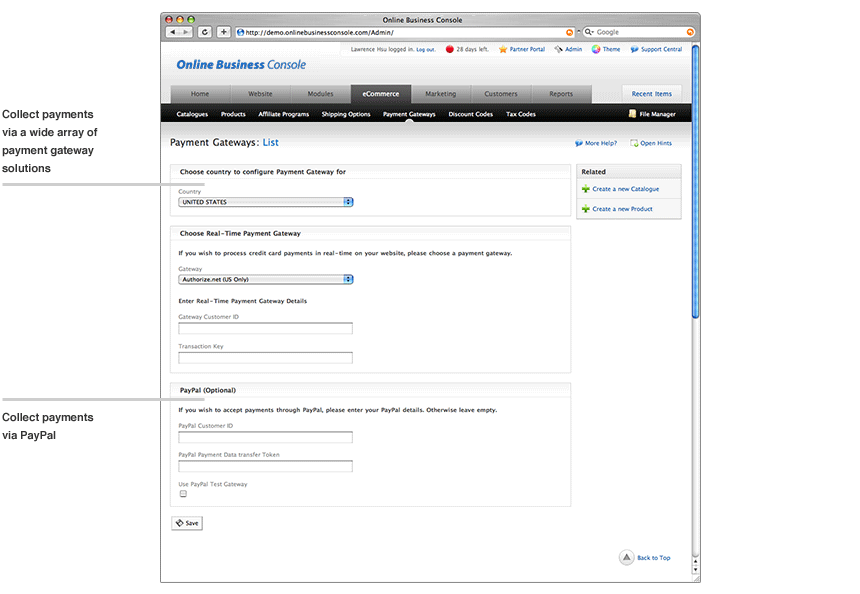The image size is (860, 594).
Task: Click the Create a new Catalogue link
Action: point(625,189)
